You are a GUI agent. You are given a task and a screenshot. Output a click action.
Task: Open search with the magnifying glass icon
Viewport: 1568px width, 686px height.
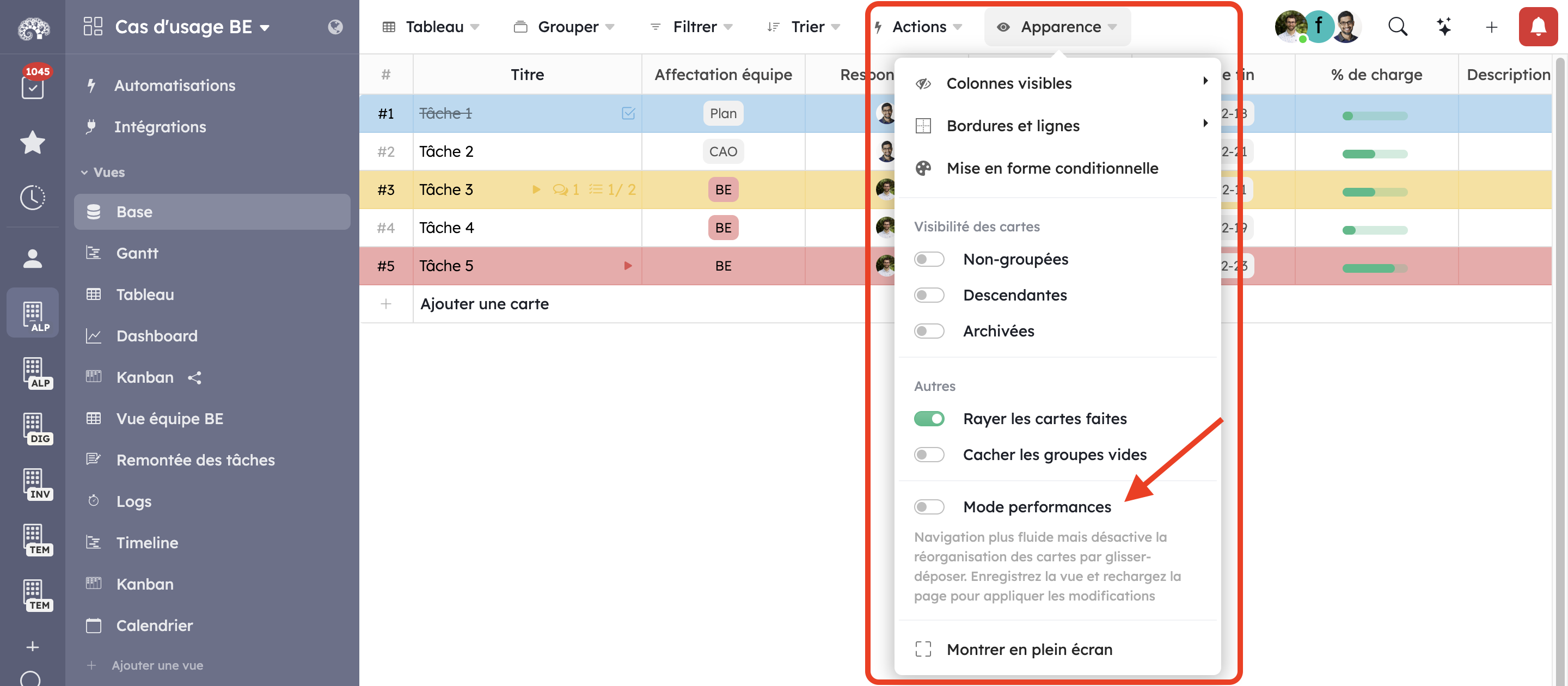pyautogui.click(x=1397, y=27)
